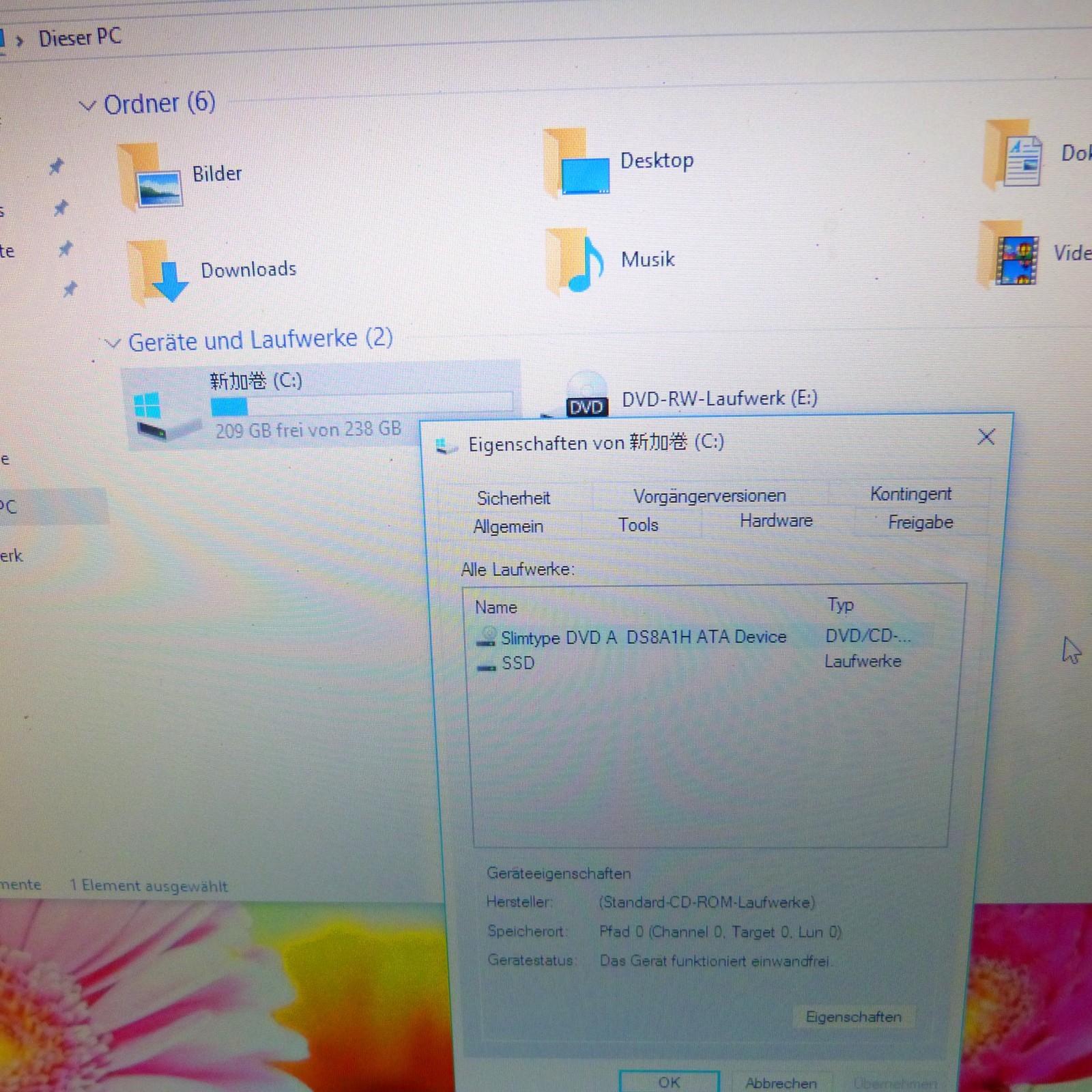Viewport: 1092px width, 1092px height.
Task: Click the first pin icon in the sidebar
Action: (57, 165)
